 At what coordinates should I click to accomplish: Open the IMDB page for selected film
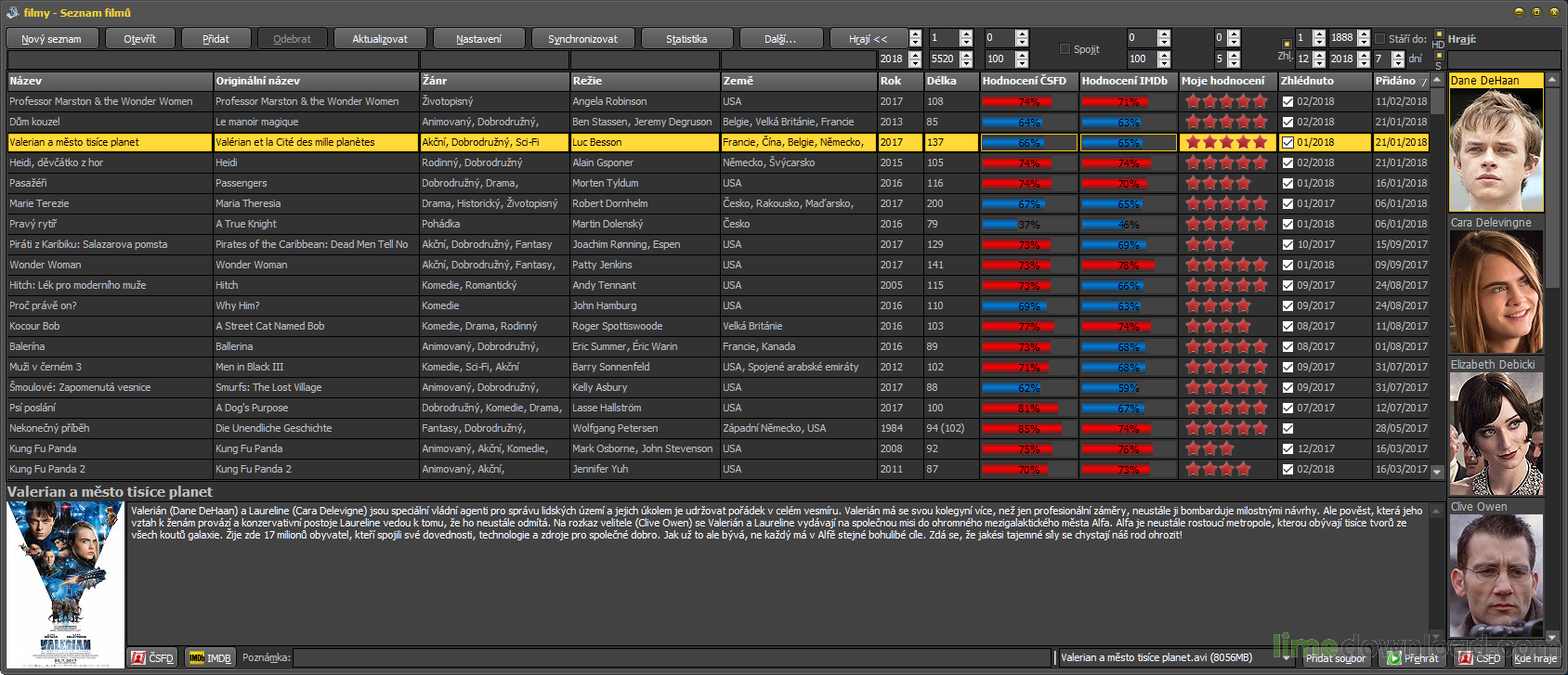(x=209, y=657)
